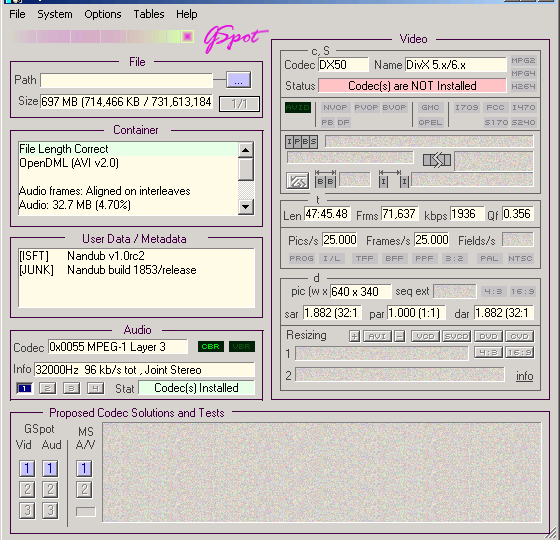The width and height of the screenshot is (560, 540).
Task: Click MS A/V solution button 2
Action: tap(84, 489)
